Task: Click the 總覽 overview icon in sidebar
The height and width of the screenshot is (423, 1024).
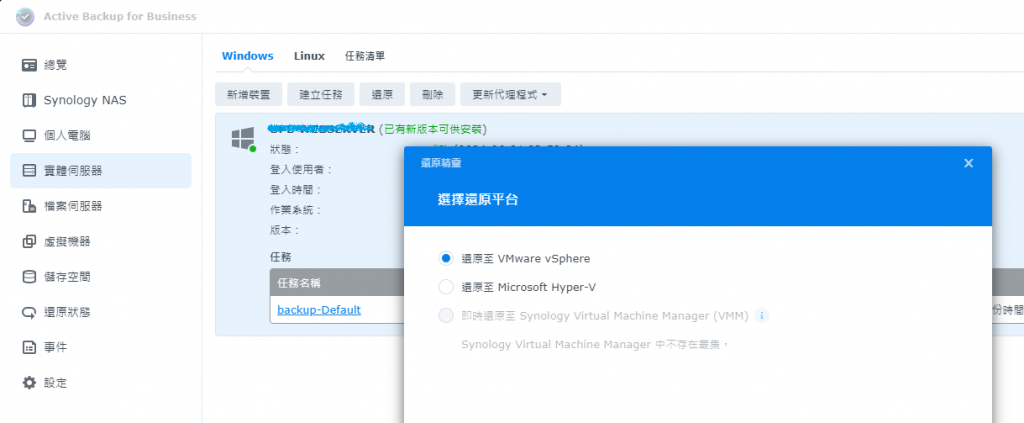Action: [x=29, y=65]
